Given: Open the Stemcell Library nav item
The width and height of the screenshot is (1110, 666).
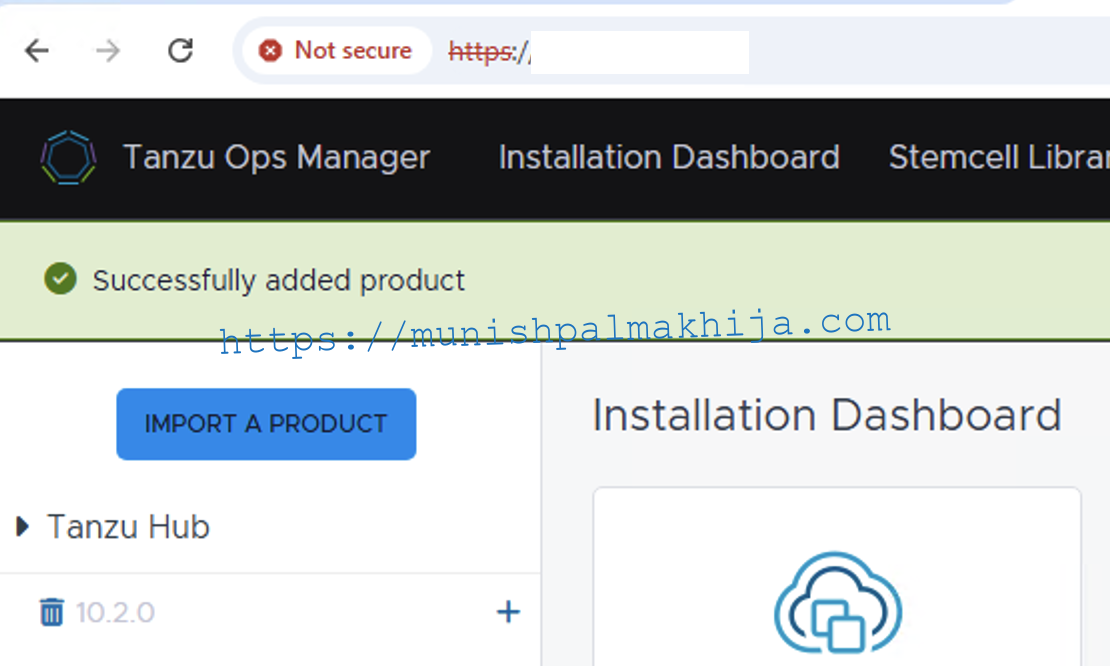Looking at the screenshot, I should coord(999,157).
